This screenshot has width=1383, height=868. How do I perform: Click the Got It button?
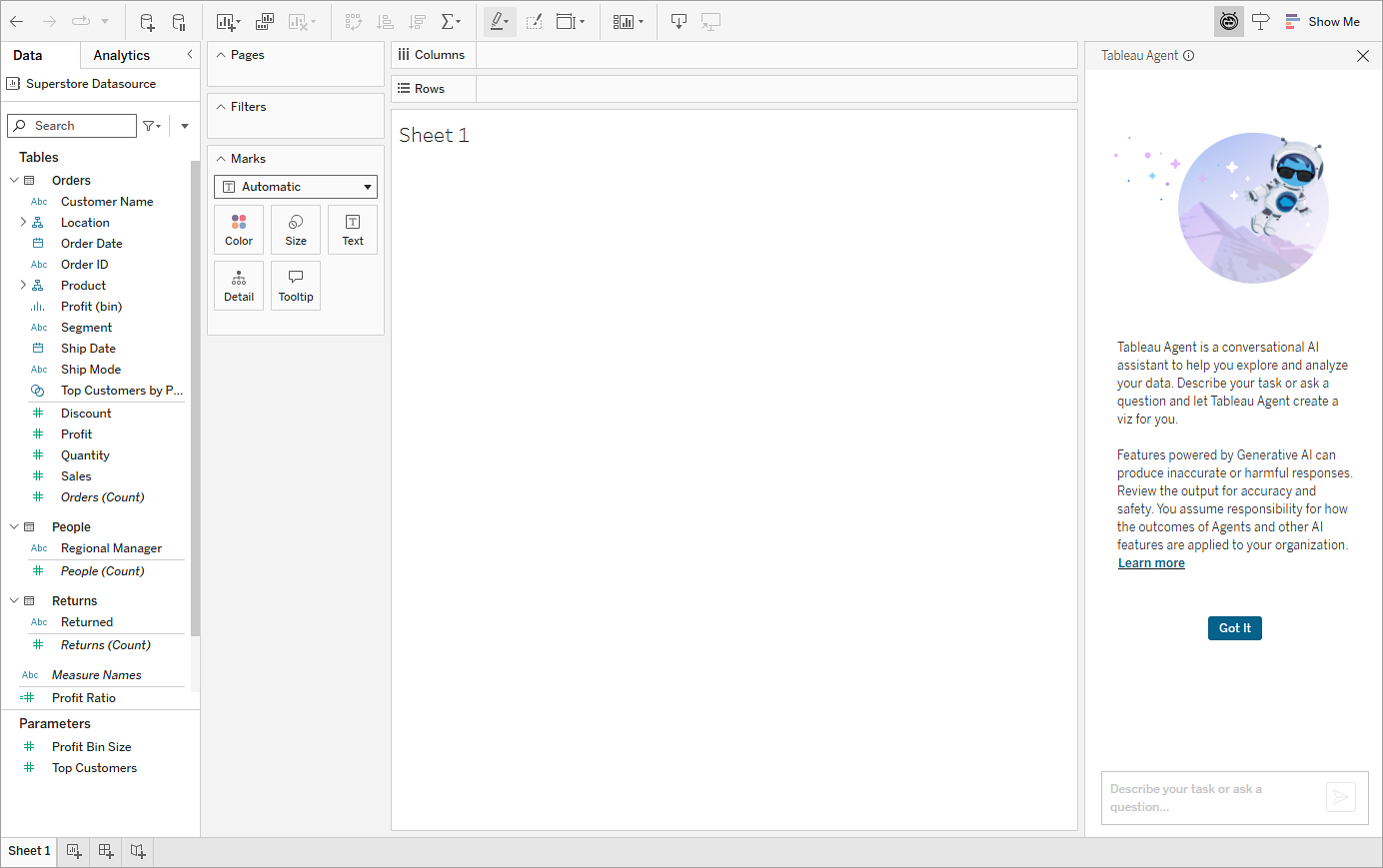click(1235, 628)
